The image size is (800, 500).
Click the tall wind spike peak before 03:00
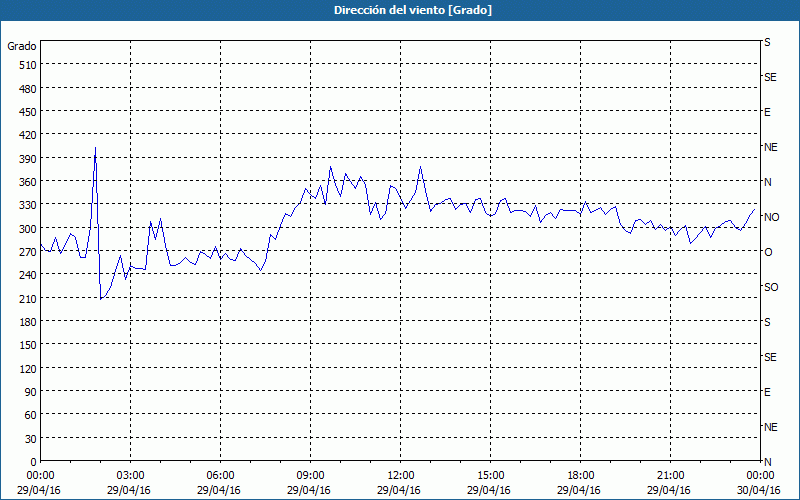tap(95, 148)
